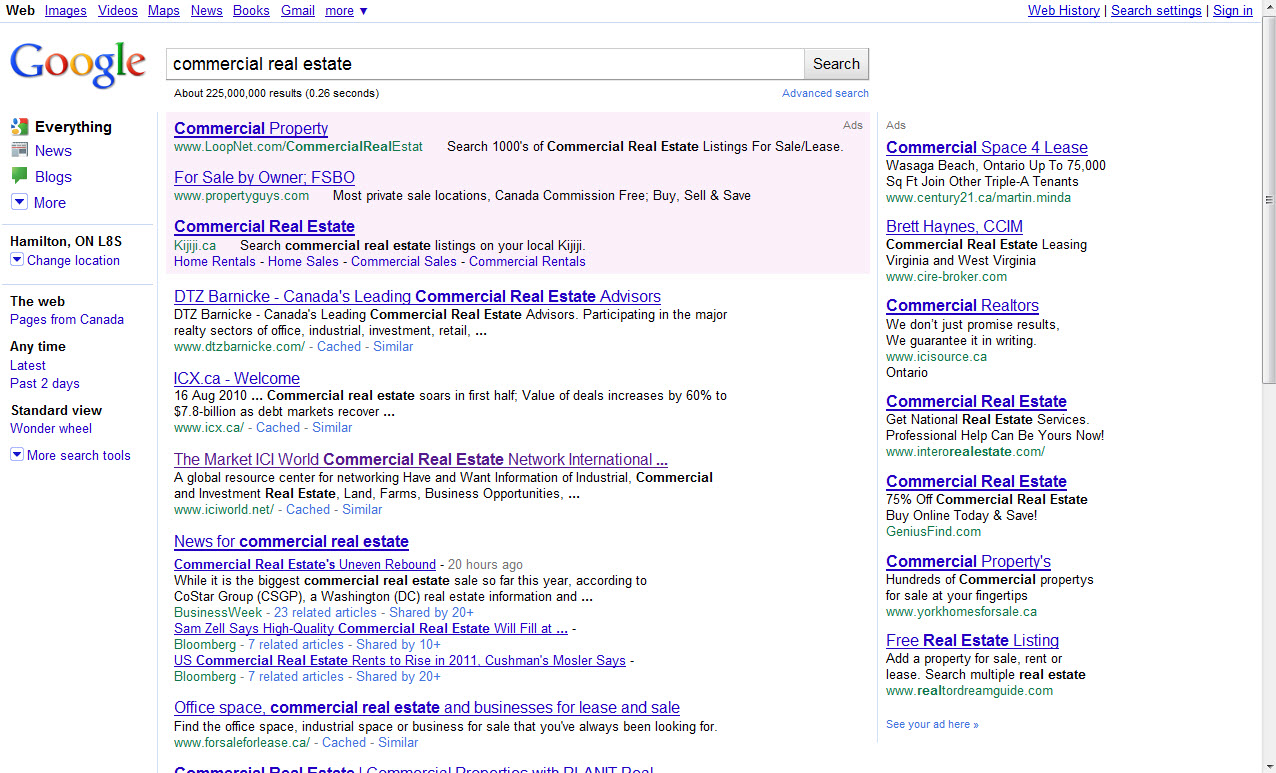Open ICX.ca - Welcome result
1276x773 pixels.
pos(237,378)
